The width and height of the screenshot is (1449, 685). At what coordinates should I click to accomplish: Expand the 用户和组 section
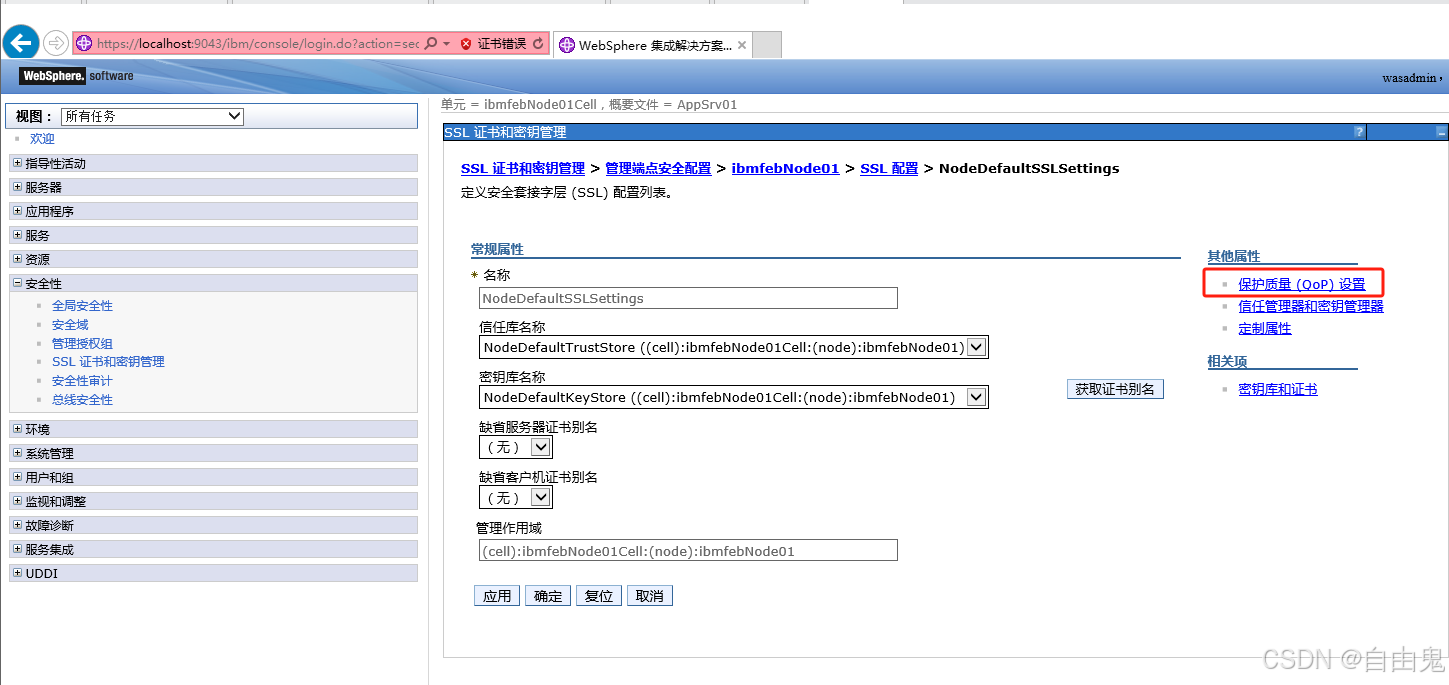pyautogui.click(x=17, y=477)
